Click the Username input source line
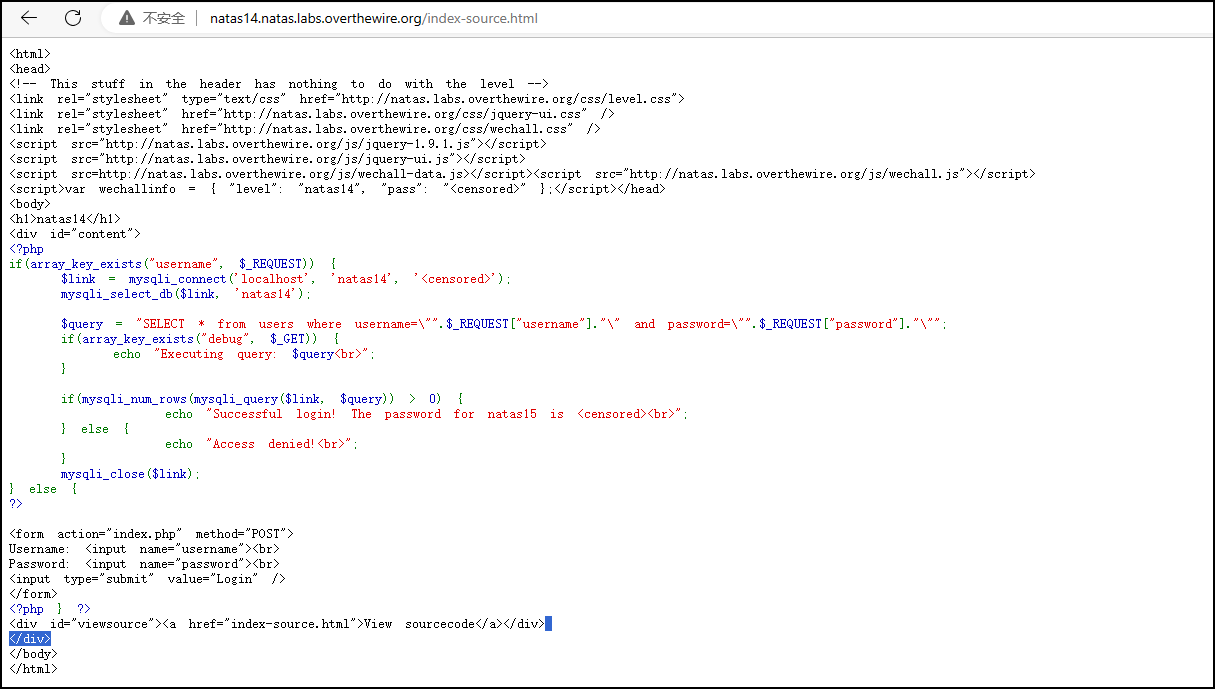This screenshot has width=1215, height=689. [x=144, y=549]
